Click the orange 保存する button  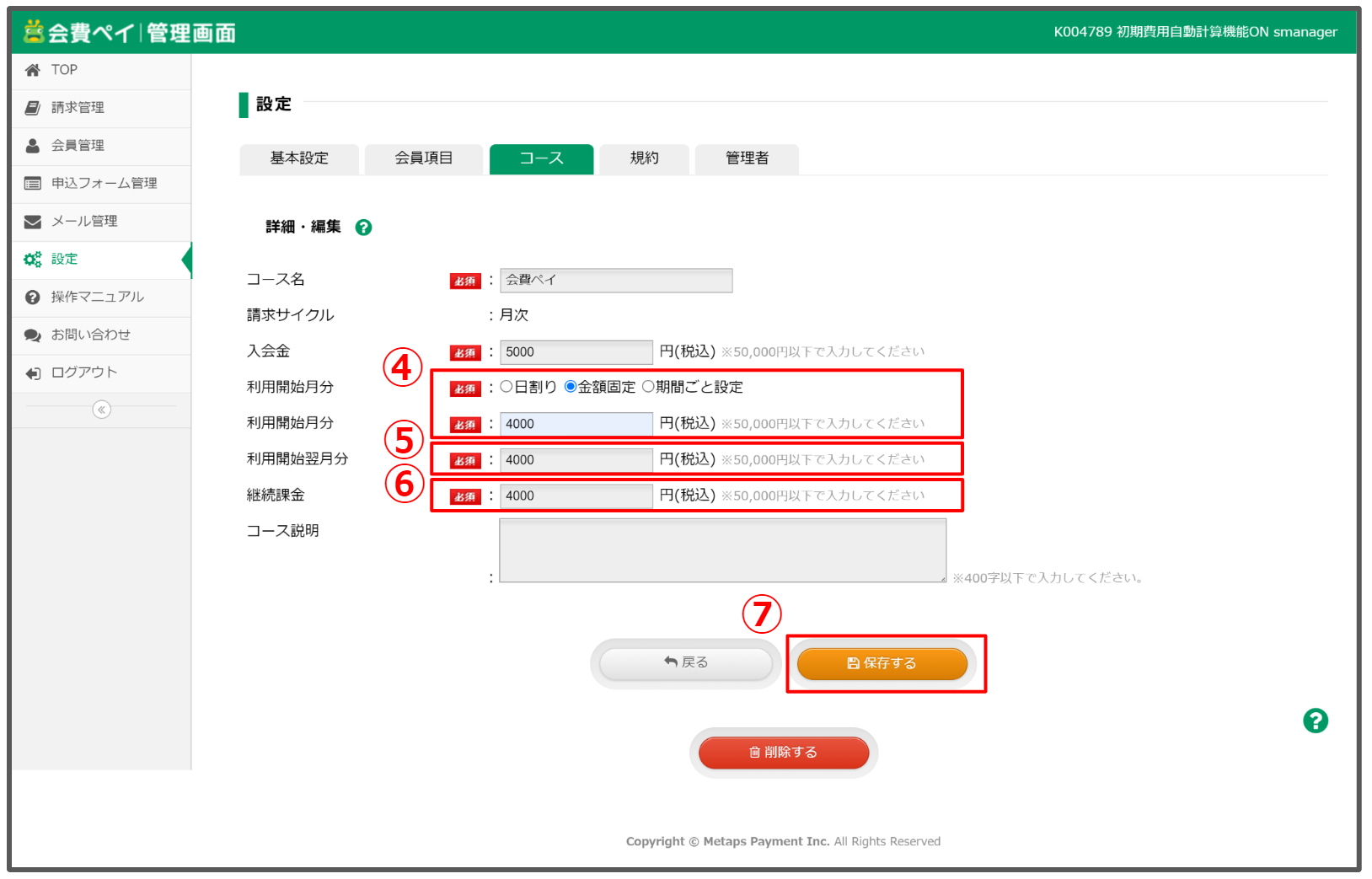tap(882, 663)
